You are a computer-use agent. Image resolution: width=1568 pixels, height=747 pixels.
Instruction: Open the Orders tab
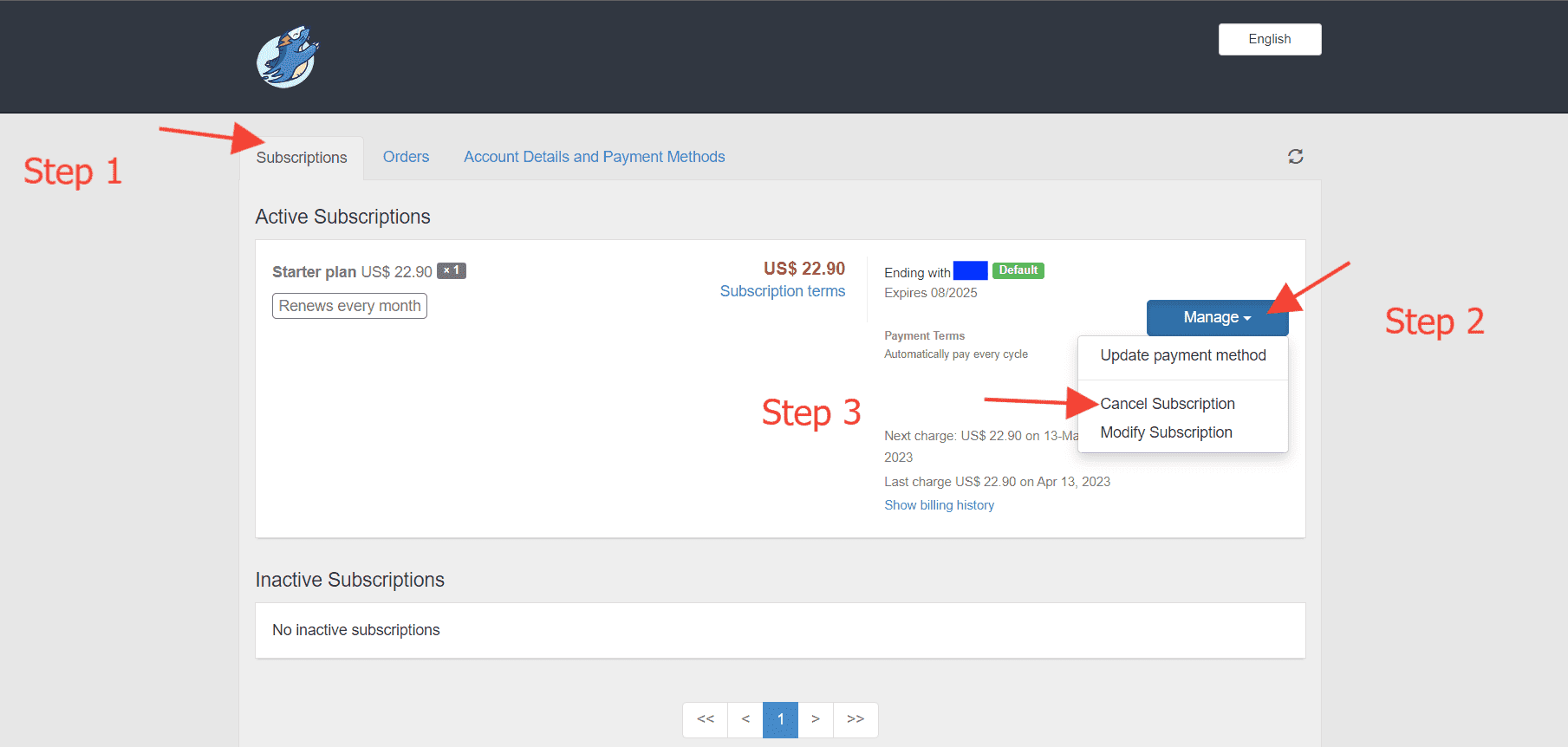pyautogui.click(x=406, y=157)
